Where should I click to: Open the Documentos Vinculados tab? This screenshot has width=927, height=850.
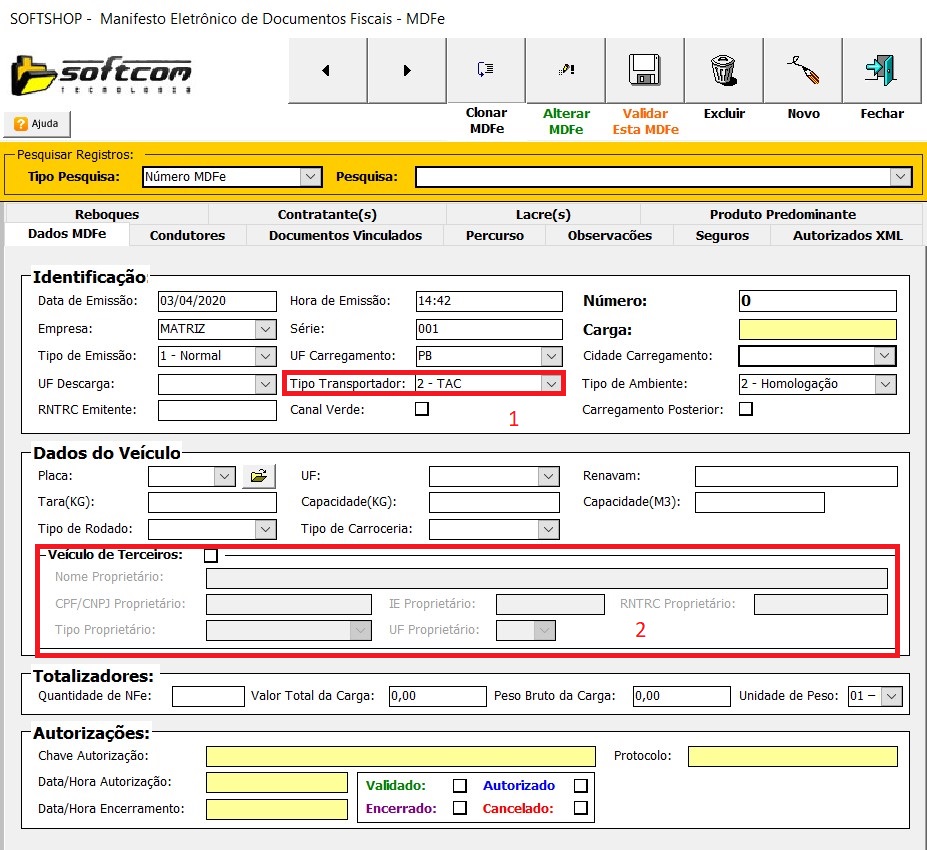[x=345, y=236]
